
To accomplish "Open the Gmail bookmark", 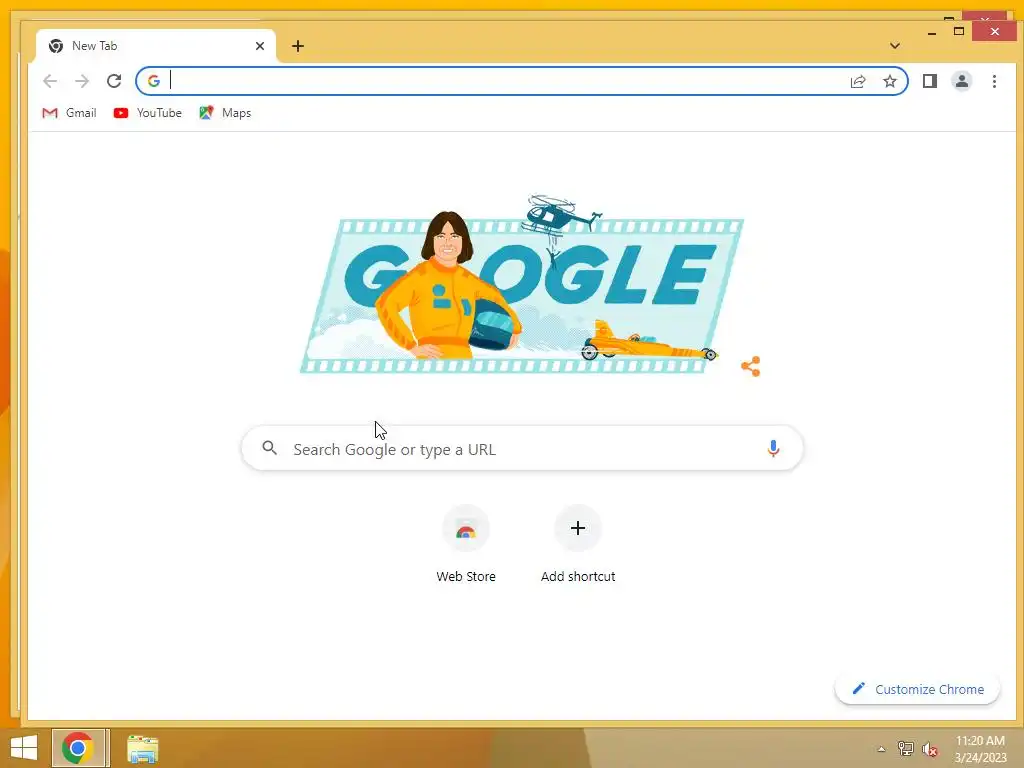I will click(x=69, y=113).
